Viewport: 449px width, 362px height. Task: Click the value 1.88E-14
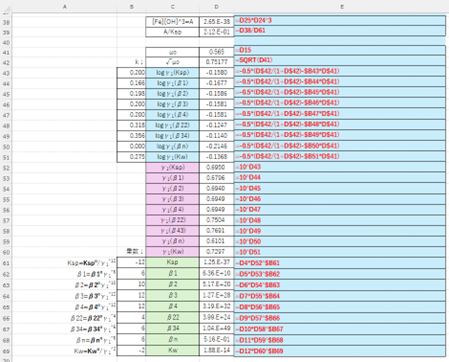click(x=217, y=350)
